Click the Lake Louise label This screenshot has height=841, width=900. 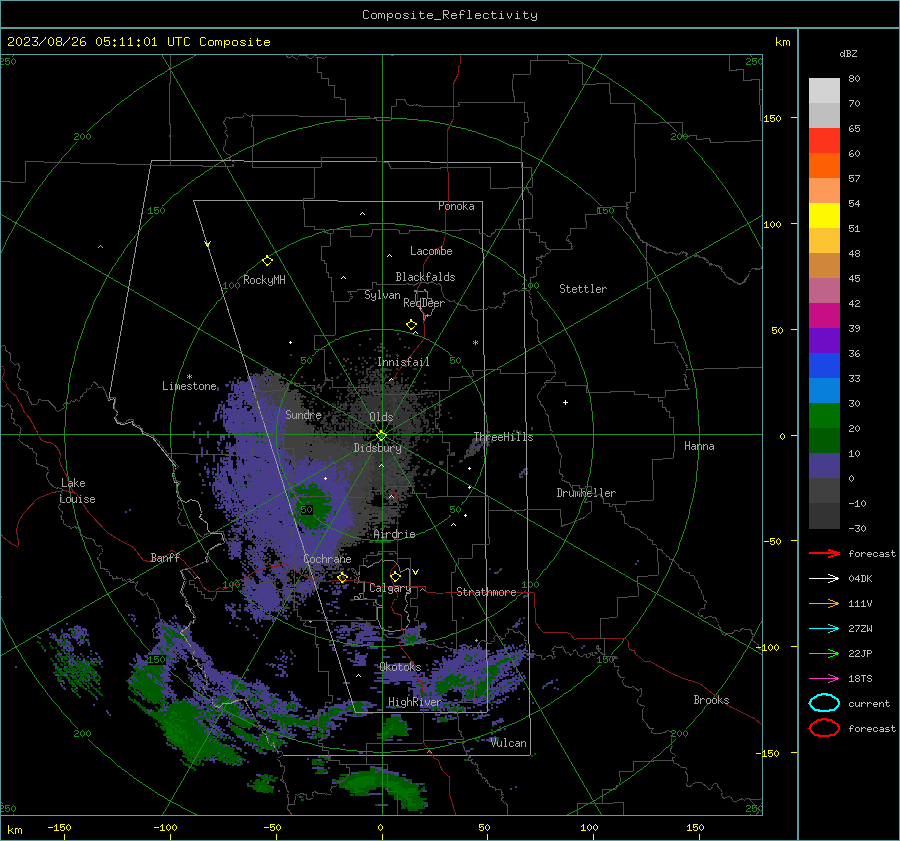tap(77, 491)
